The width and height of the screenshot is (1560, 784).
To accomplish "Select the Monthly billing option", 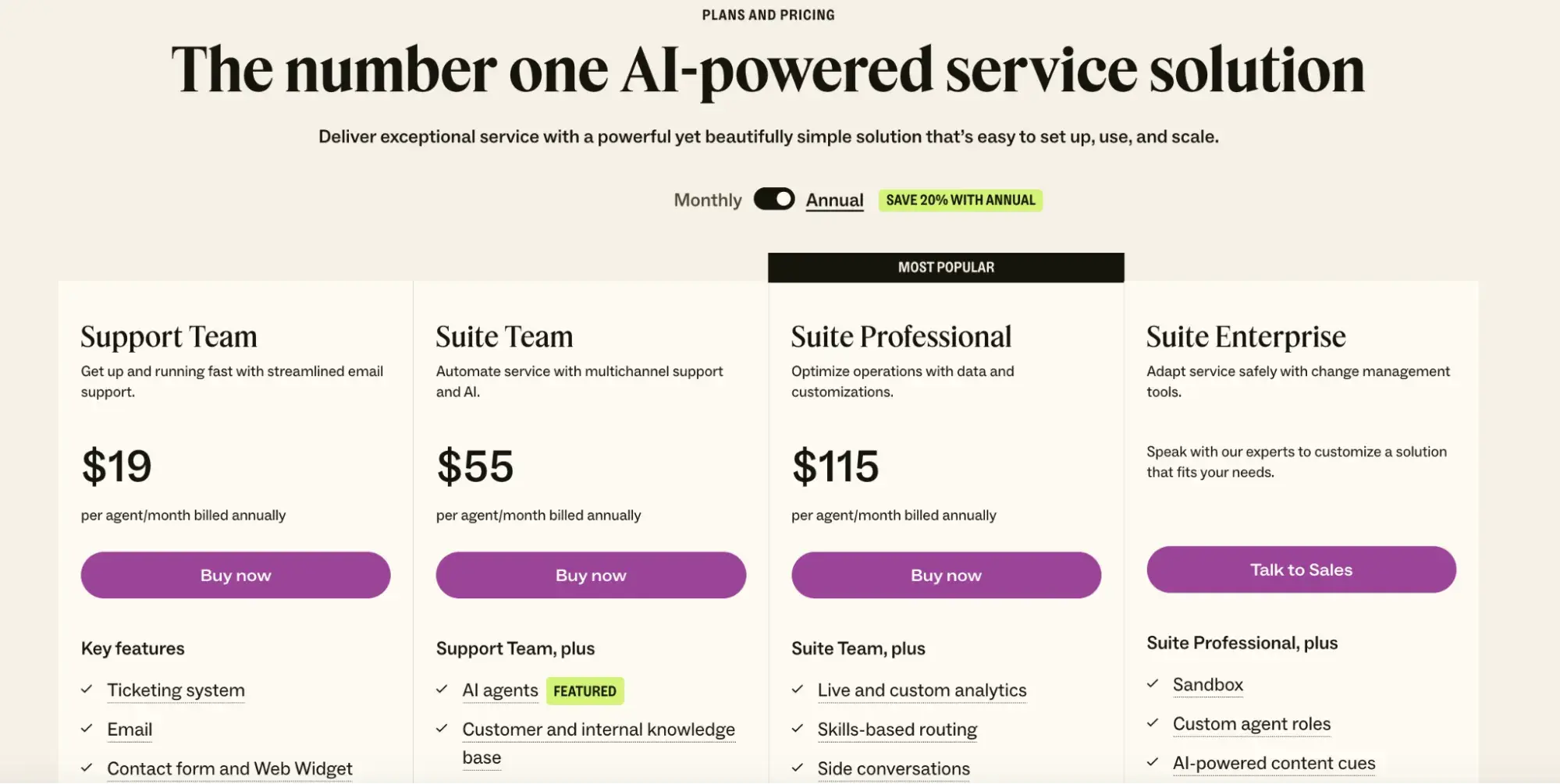I will point(707,200).
